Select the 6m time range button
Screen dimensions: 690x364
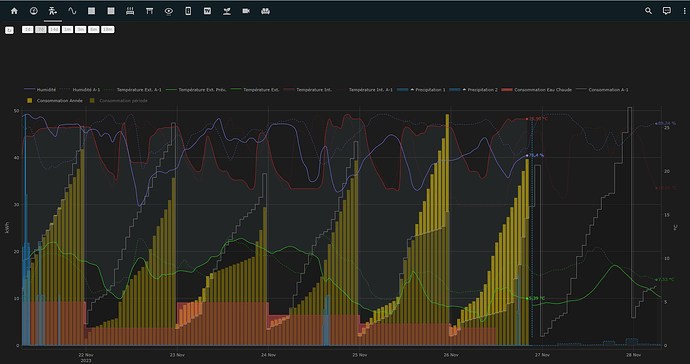click(93, 29)
